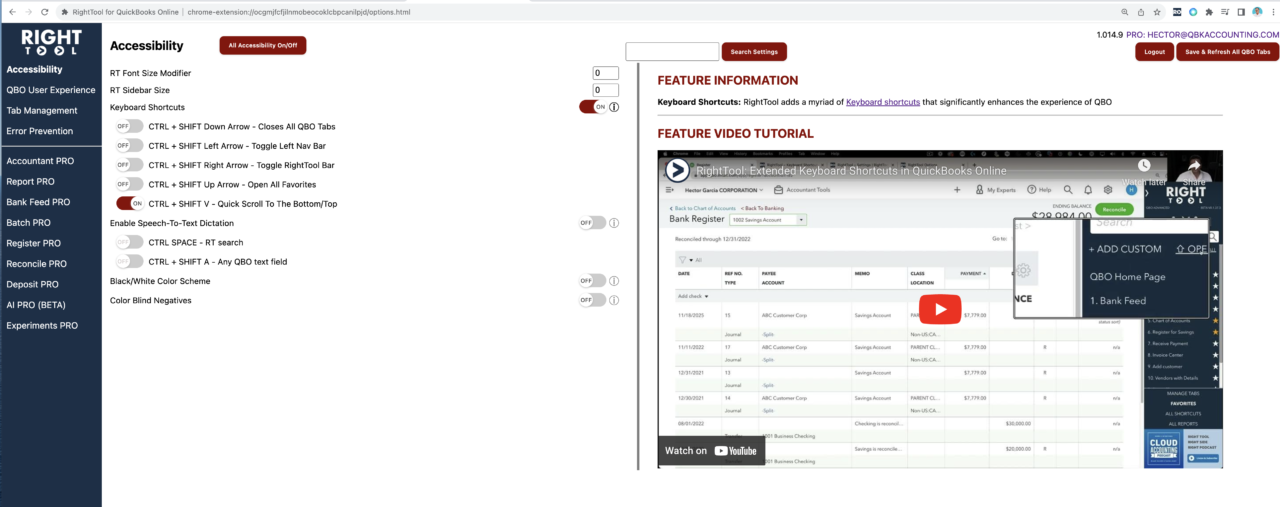Viewport: 1280px width, 507px height.
Task: Click the blue circle extension icon
Action: tap(1193, 12)
